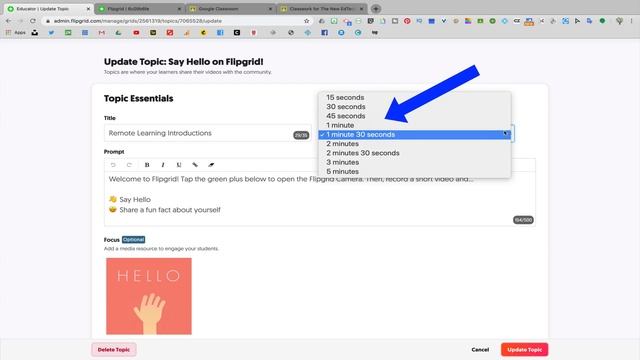Redo the edit in the Prompt editor

129,165
